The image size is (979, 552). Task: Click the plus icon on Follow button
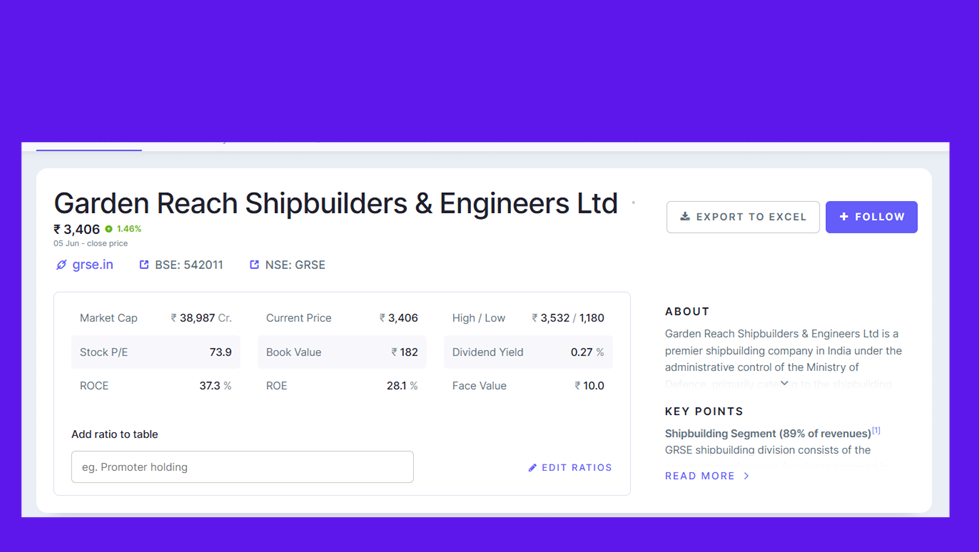(x=844, y=216)
